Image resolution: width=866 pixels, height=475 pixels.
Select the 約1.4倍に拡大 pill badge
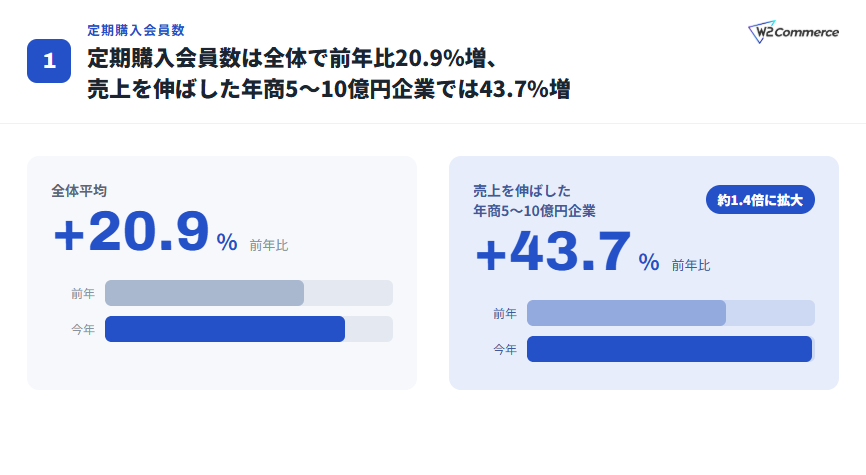[760, 200]
